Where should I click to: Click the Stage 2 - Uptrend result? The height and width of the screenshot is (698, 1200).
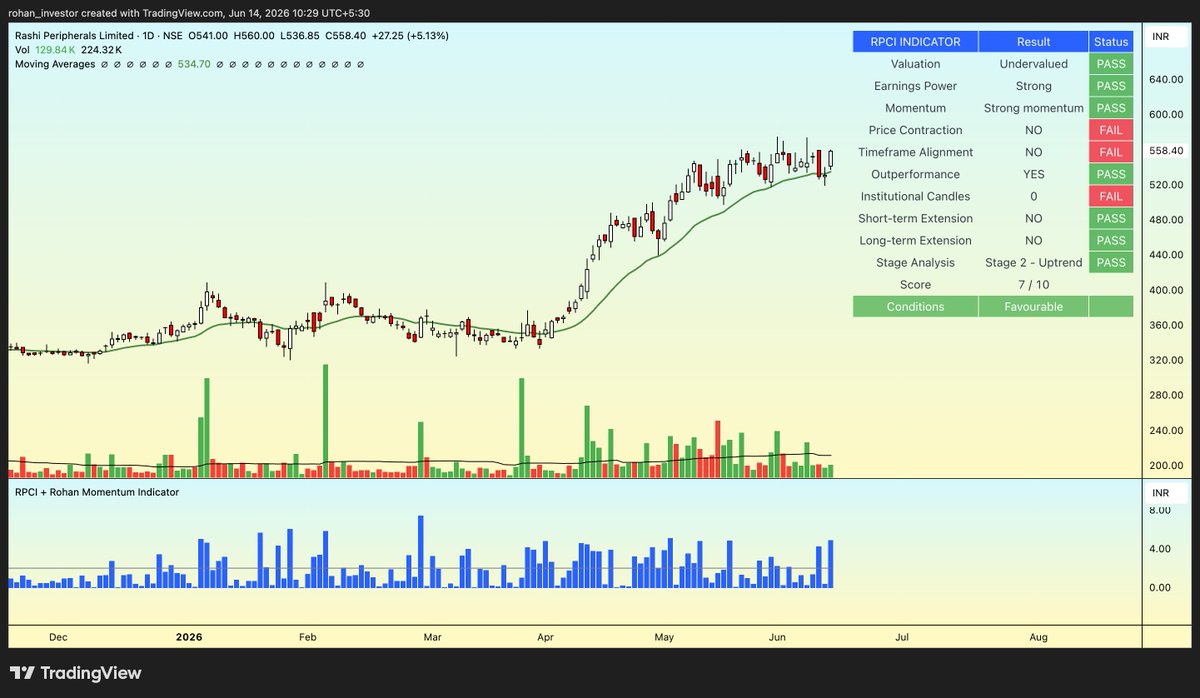click(x=1033, y=262)
